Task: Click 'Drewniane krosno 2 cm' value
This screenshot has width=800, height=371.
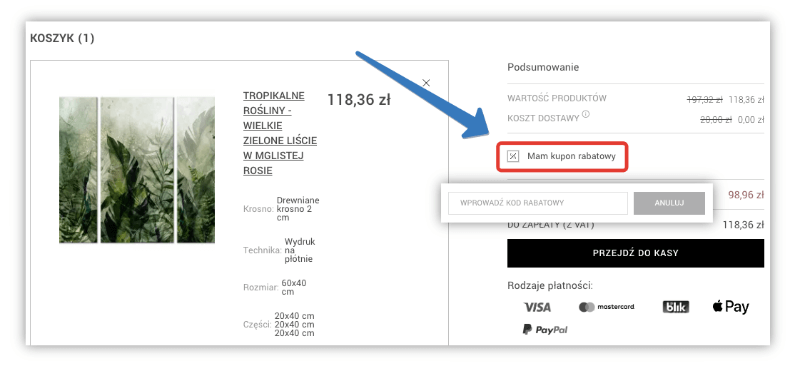Action: click(297, 209)
